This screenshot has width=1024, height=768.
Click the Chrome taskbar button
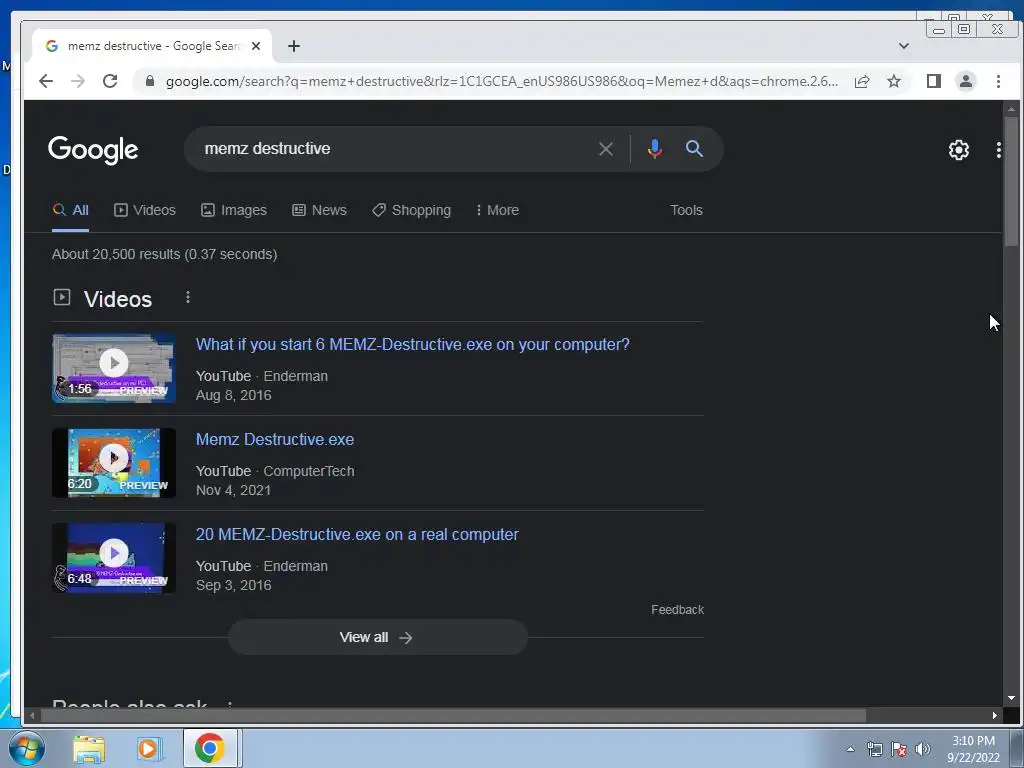pyautogui.click(x=210, y=748)
